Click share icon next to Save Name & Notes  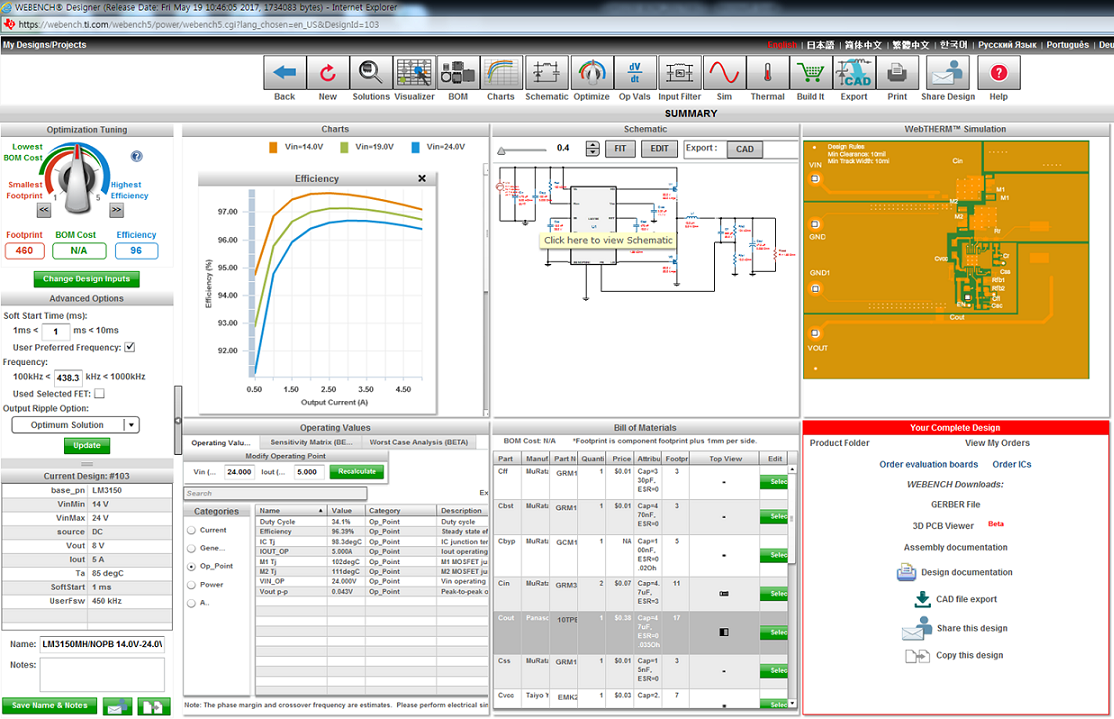click(117, 706)
